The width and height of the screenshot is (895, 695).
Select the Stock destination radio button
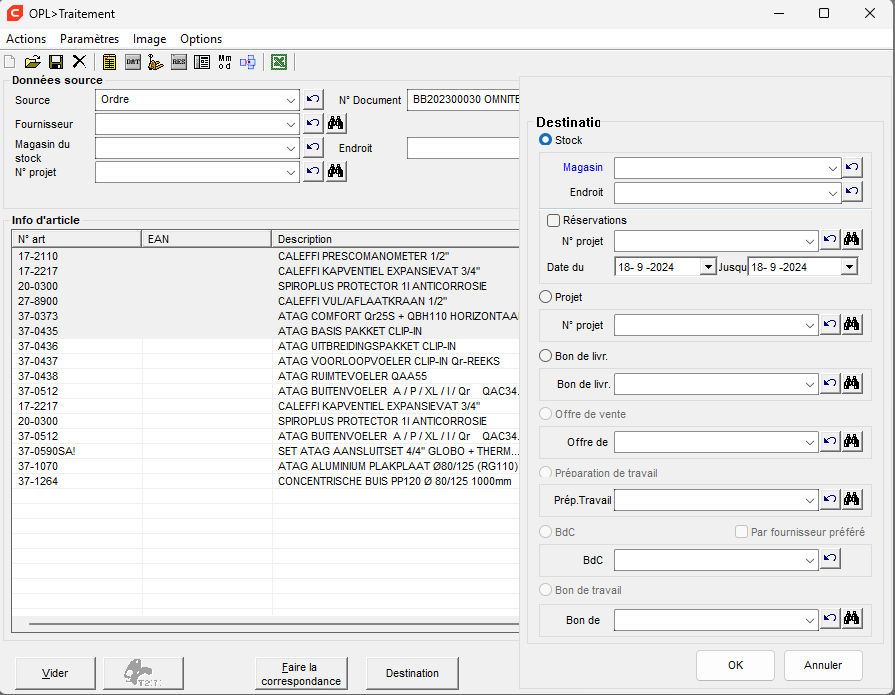tap(546, 140)
